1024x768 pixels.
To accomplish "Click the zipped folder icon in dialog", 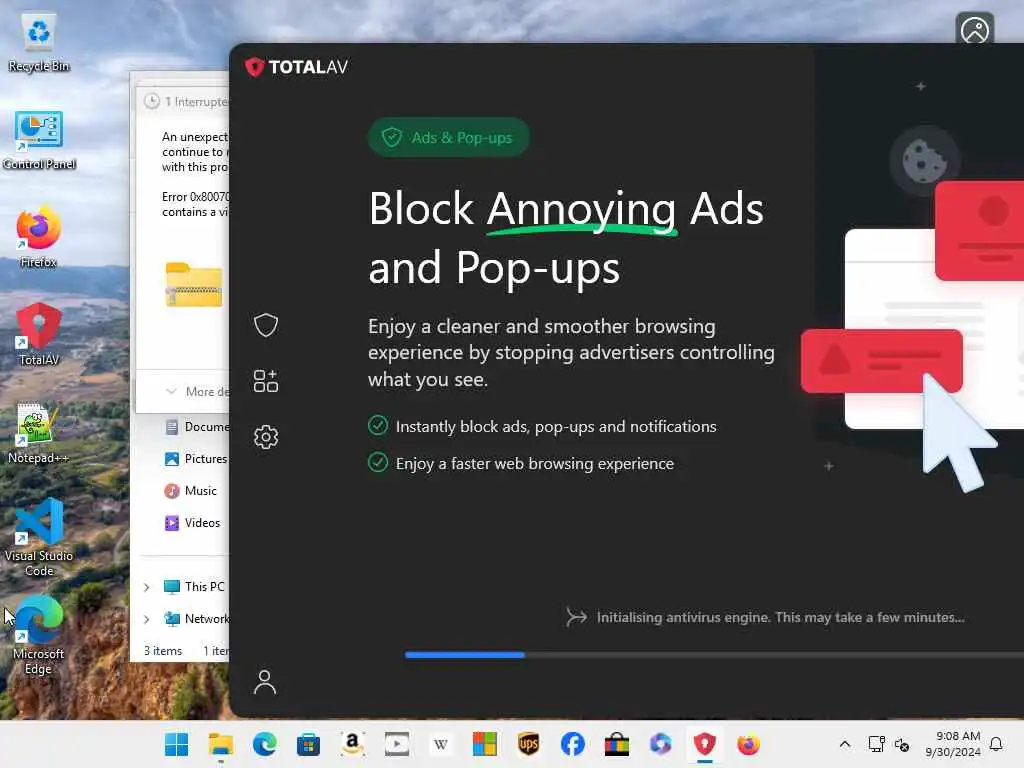I will [x=194, y=285].
